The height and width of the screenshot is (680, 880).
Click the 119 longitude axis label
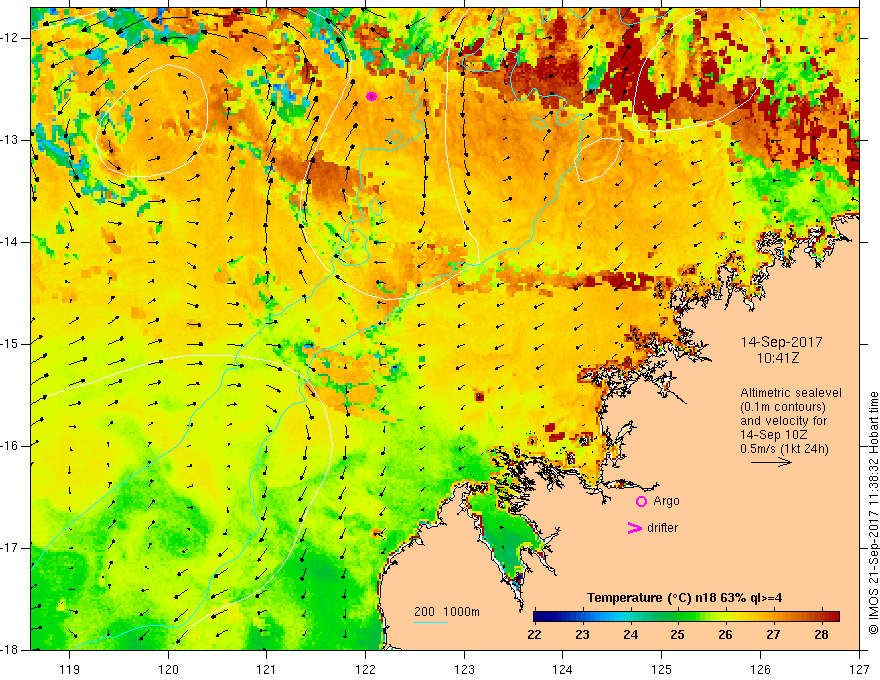pos(70,669)
